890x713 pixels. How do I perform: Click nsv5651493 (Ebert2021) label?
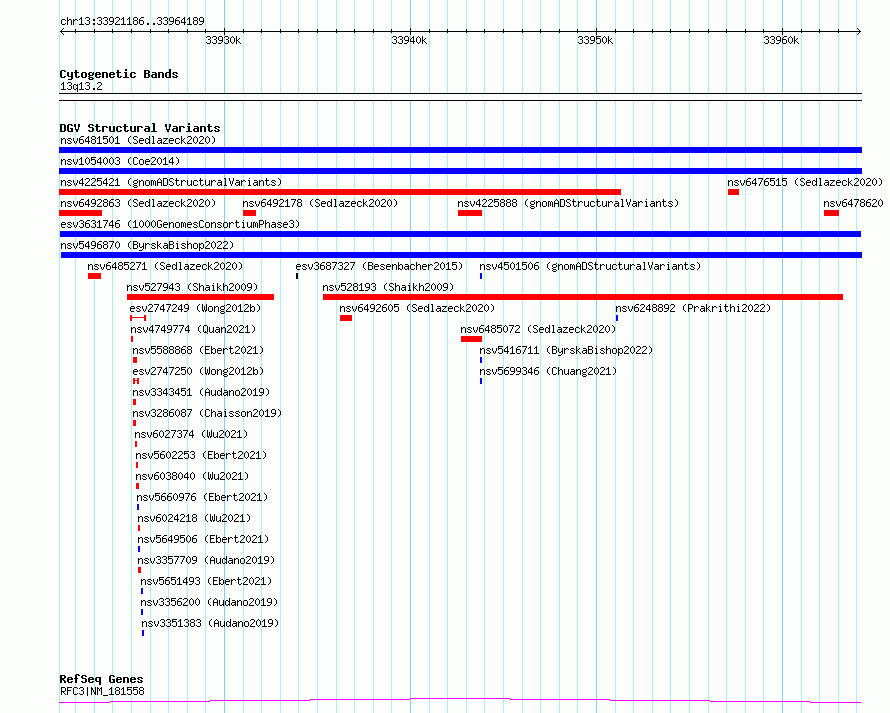(206, 581)
